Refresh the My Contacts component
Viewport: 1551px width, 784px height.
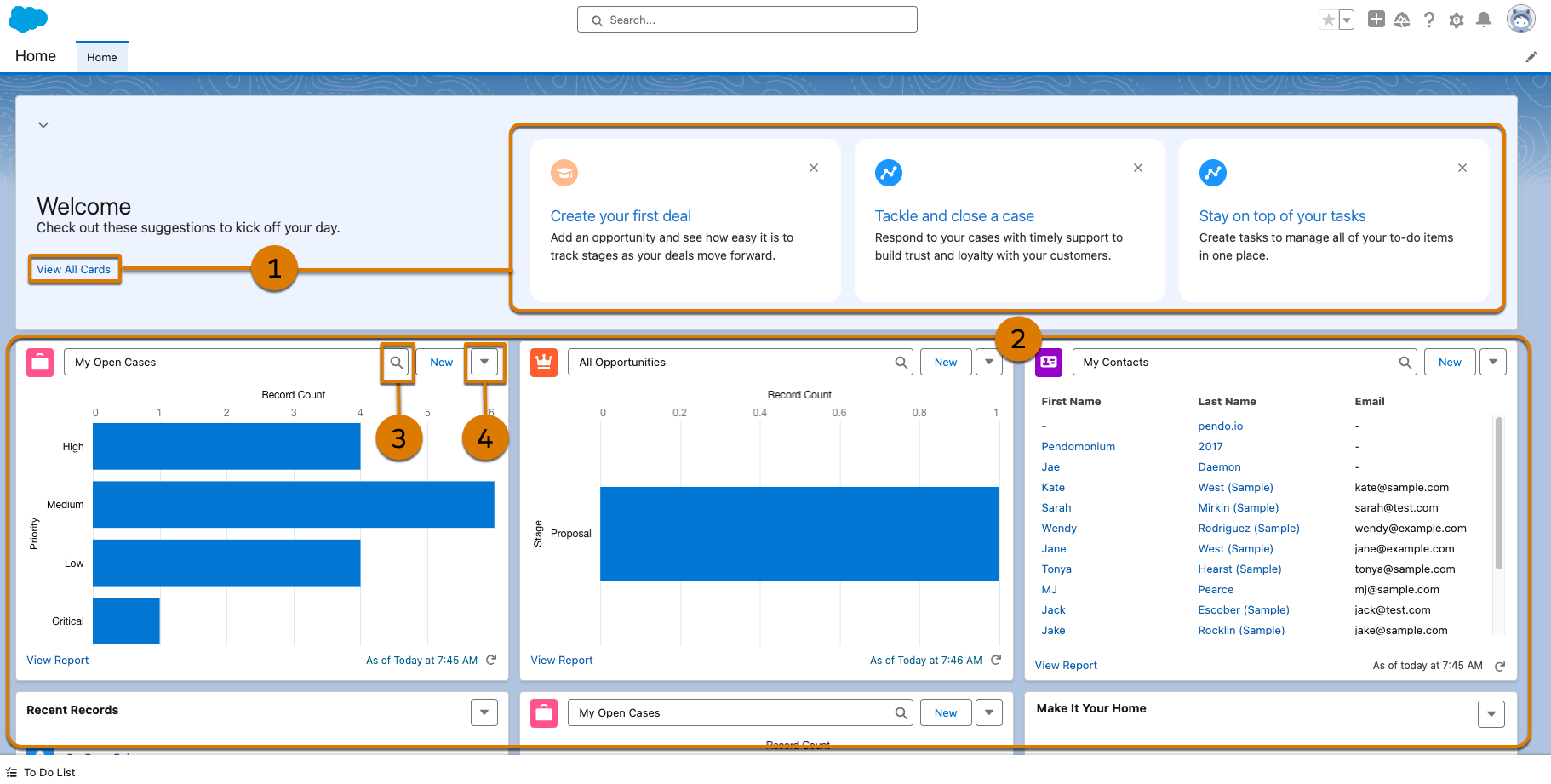pos(1500,667)
